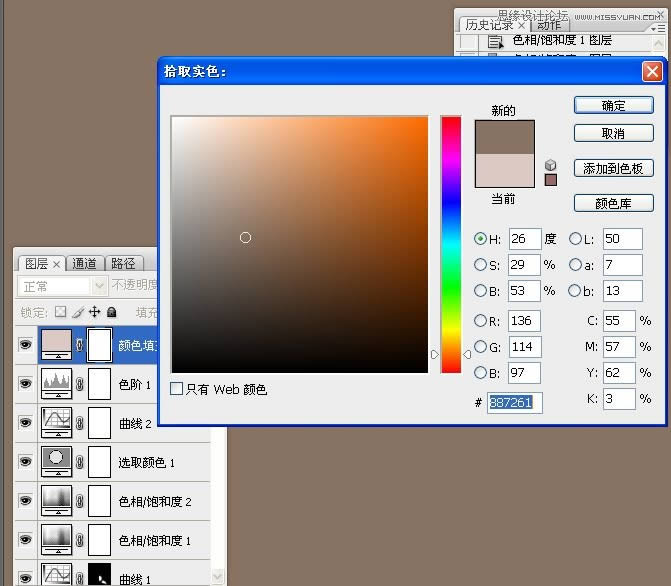Screen dimensions: 671x586
Task: Click the G green value field
Action: point(525,347)
